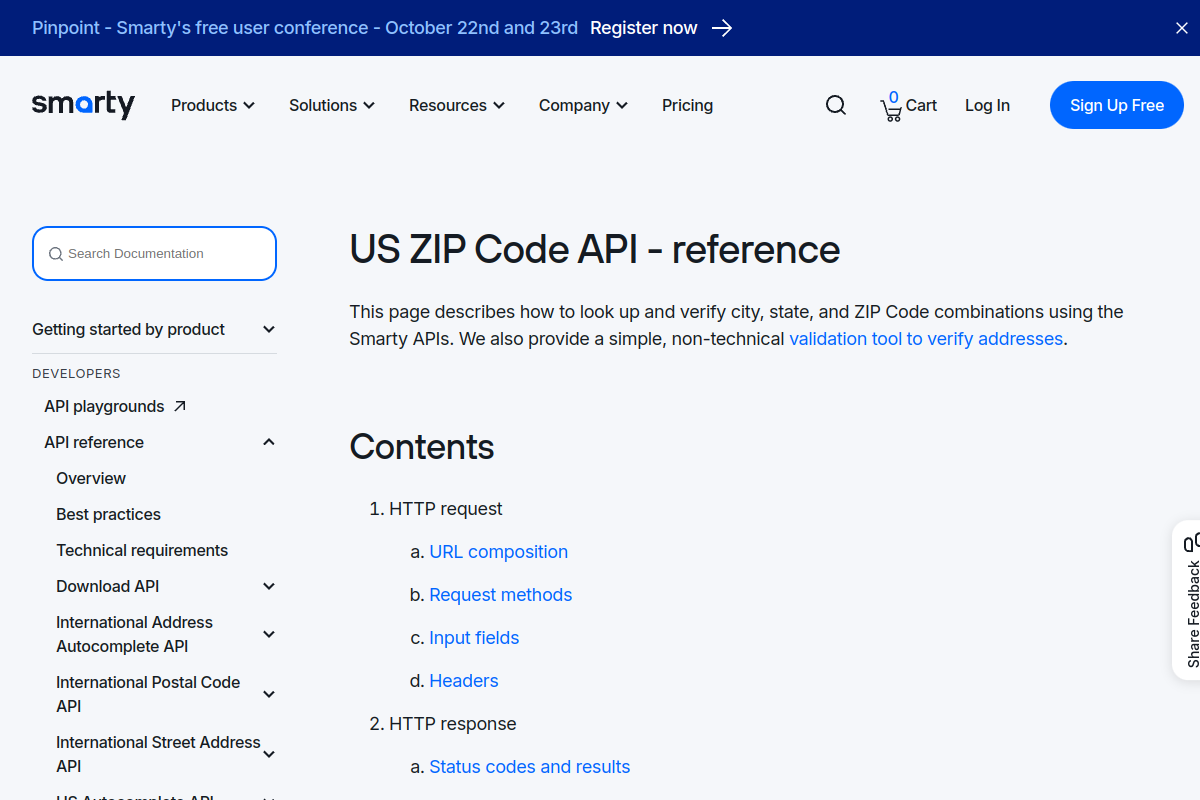
Task: Open validation tool to verify addresses link
Action: (926, 339)
